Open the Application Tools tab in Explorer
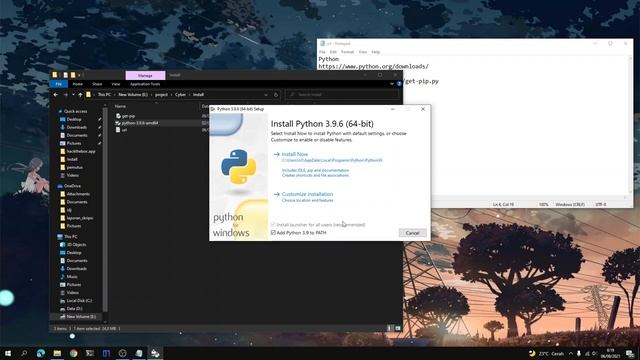640x360 pixels. coord(145,84)
